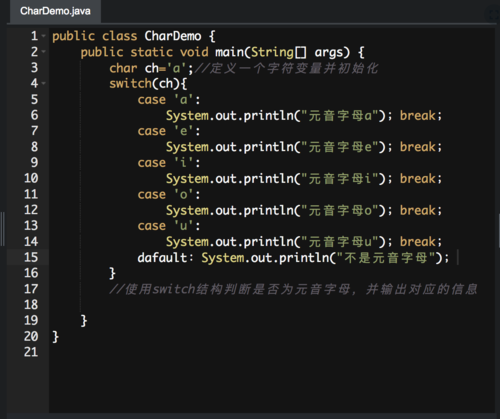Click 'char' keyword on line 3
The height and width of the screenshot is (419, 500).
[123, 68]
